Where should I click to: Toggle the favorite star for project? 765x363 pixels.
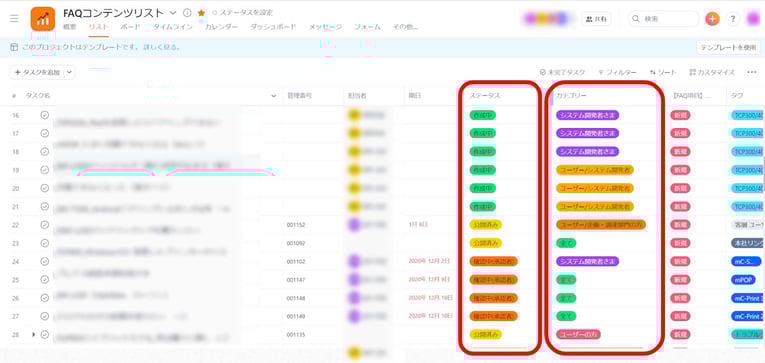coord(201,13)
